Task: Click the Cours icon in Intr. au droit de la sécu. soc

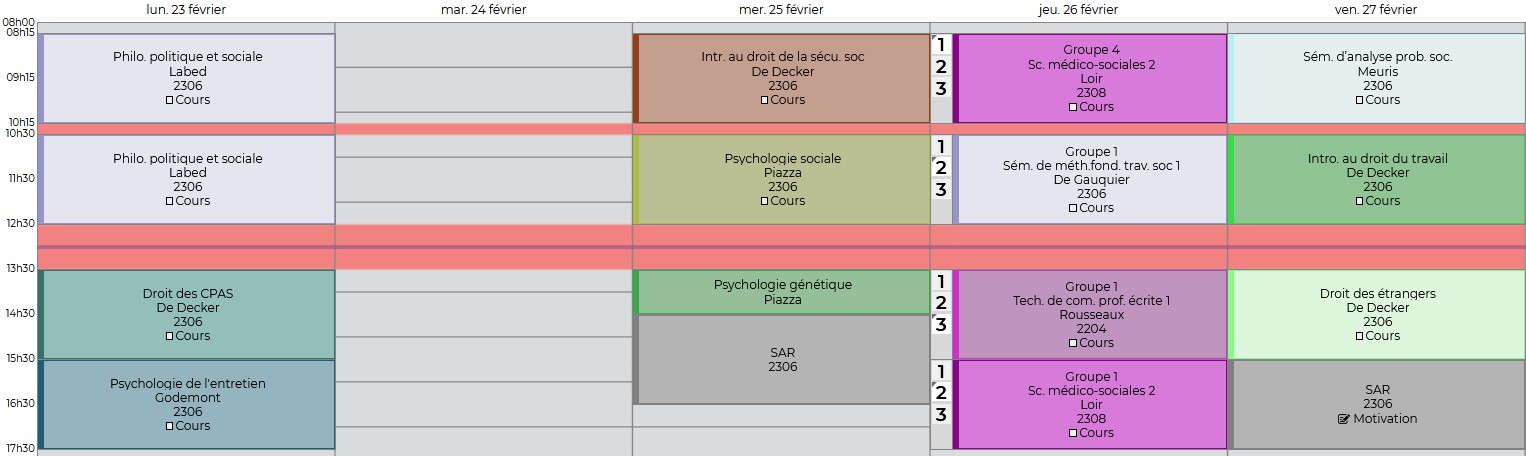Action: click(764, 100)
